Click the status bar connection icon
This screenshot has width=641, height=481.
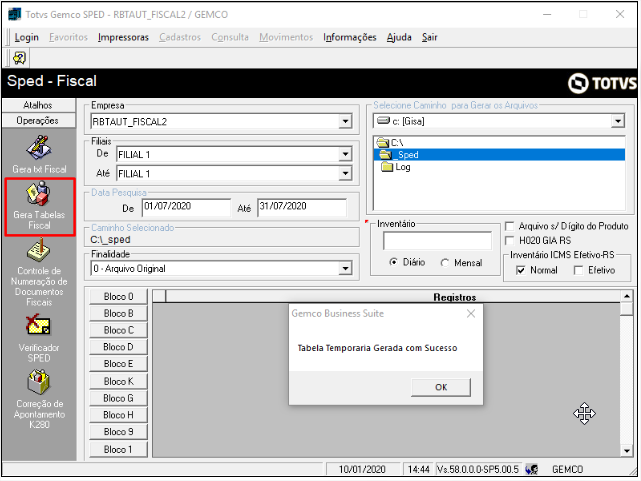[532, 469]
